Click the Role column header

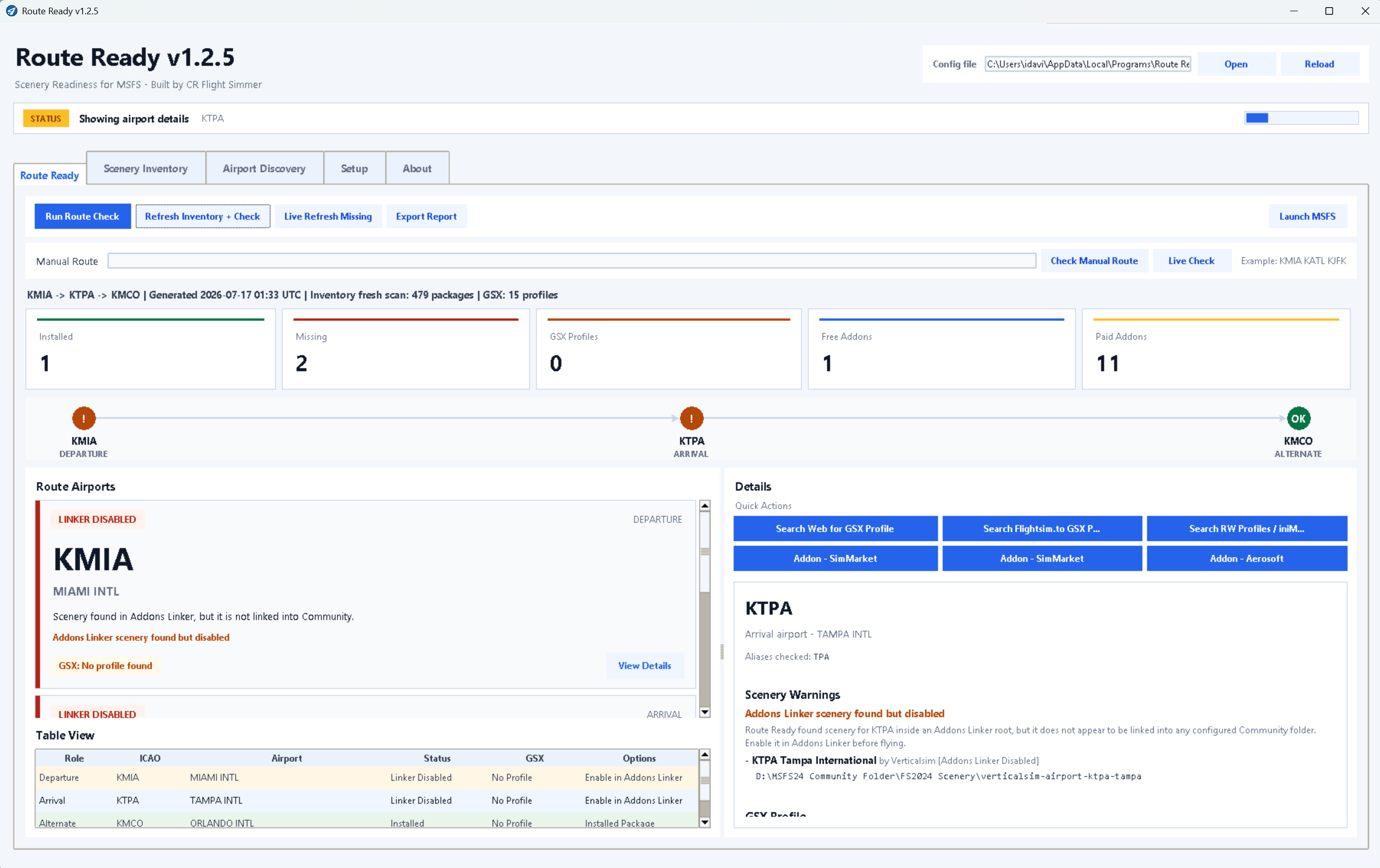point(74,758)
